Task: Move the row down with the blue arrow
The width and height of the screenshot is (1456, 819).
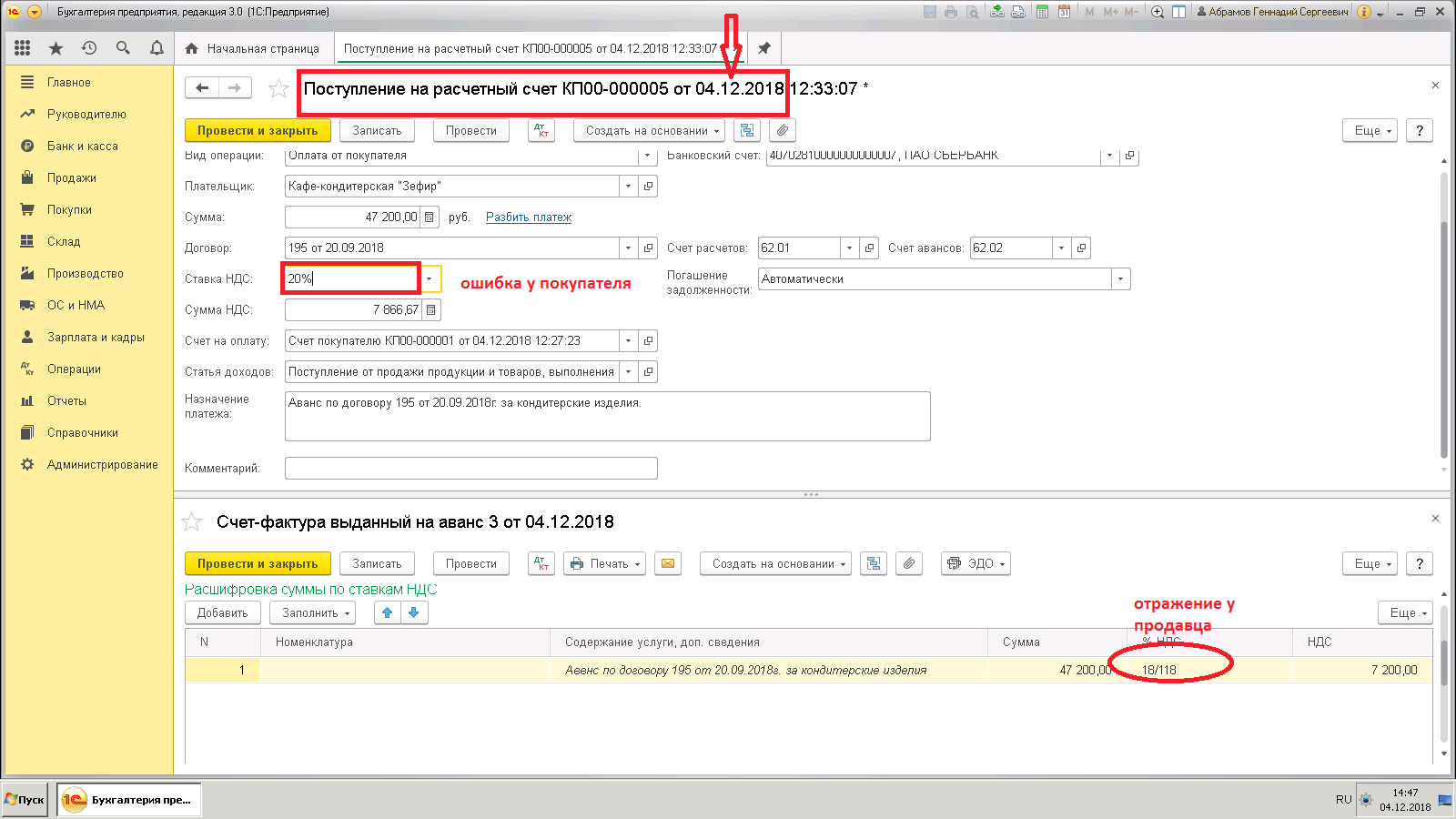Action: coord(413,612)
